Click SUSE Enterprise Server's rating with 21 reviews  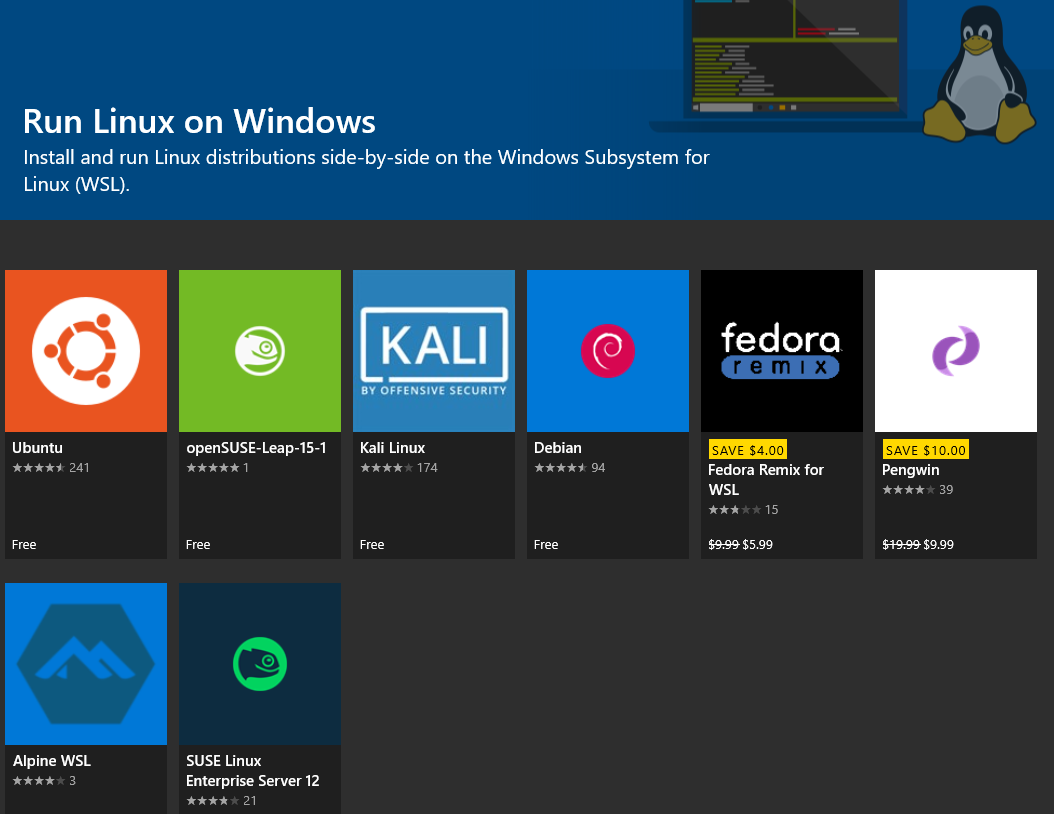click(221, 801)
